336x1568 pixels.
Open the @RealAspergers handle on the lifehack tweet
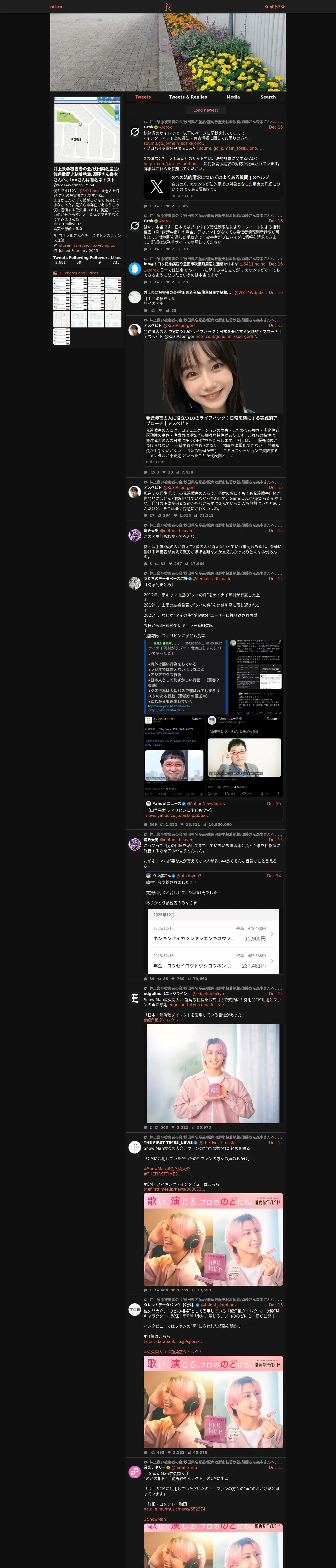click(x=179, y=326)
